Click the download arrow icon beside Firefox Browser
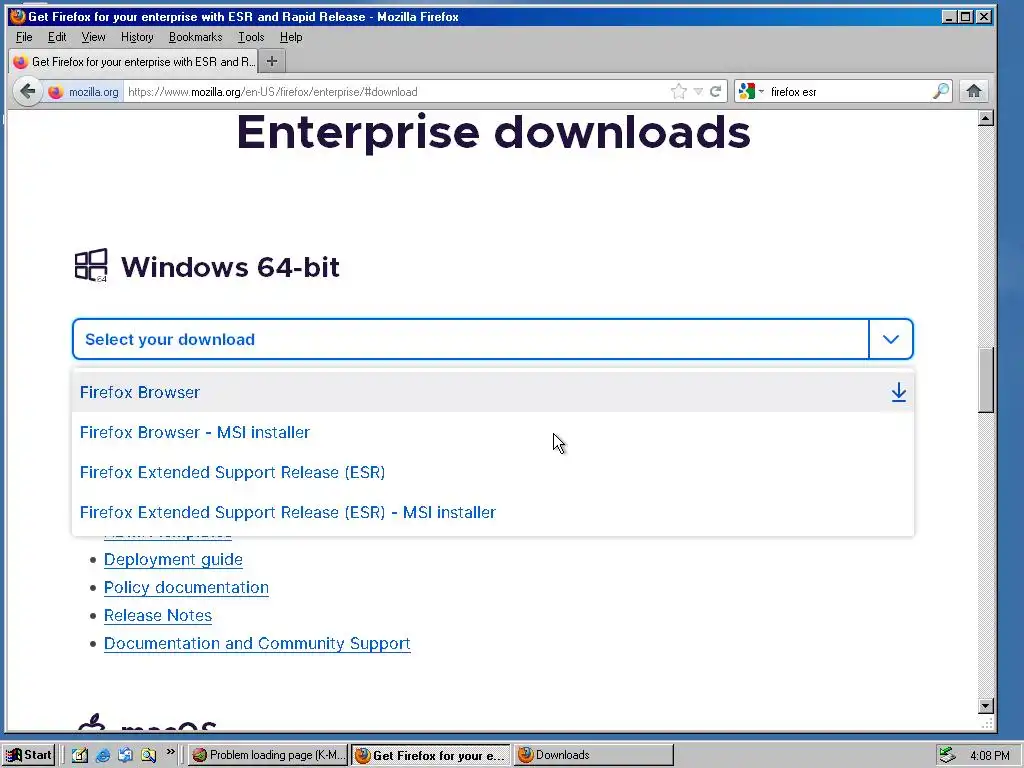Screen dimensions: 1024x768 click(x=899, y=392)
